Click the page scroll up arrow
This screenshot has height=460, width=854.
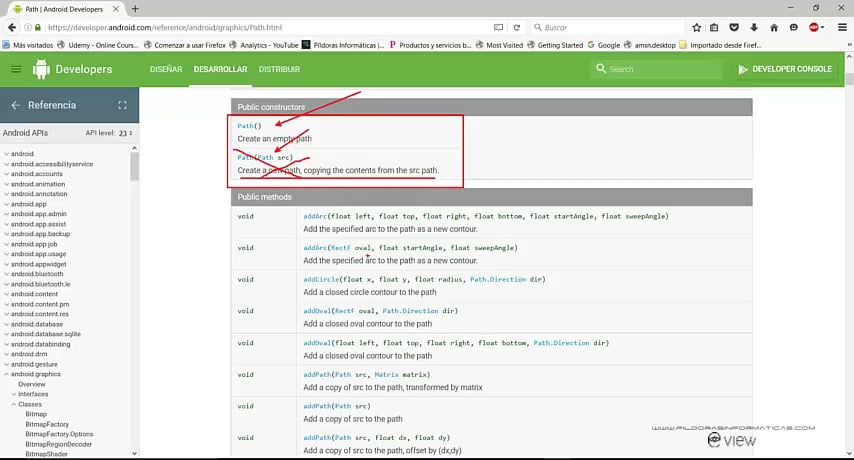849,56
